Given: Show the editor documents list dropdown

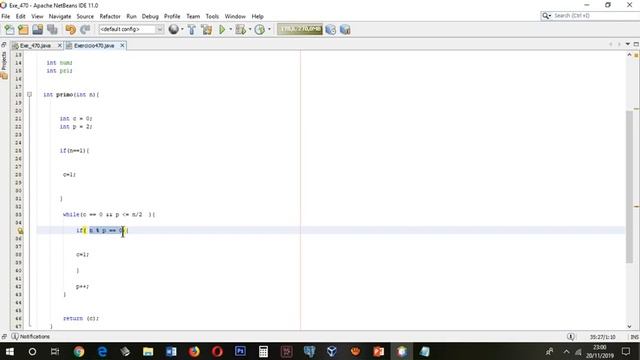Looking at the screenshot, I should (628, 44).
